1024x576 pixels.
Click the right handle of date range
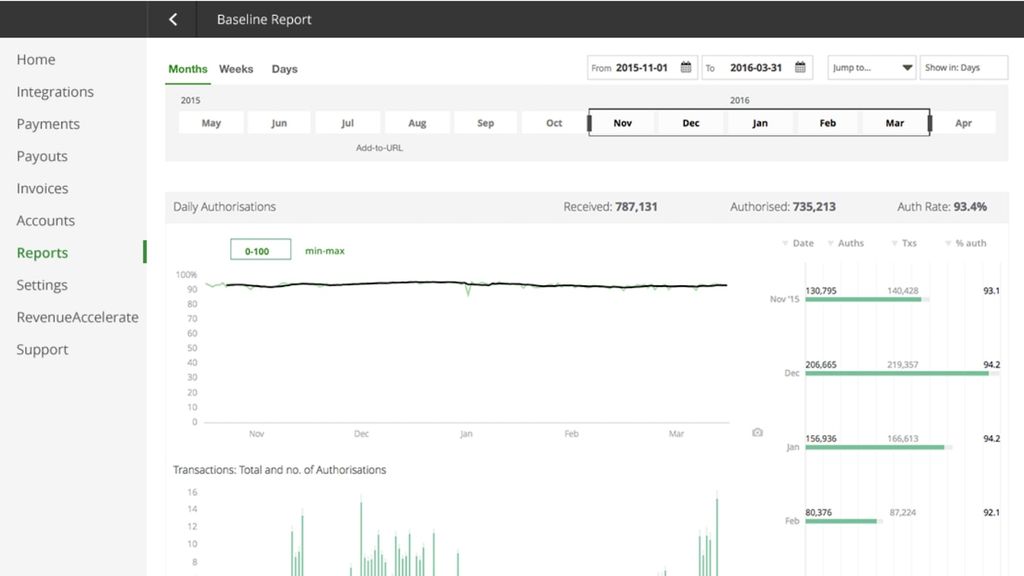(x=930, y=123)
